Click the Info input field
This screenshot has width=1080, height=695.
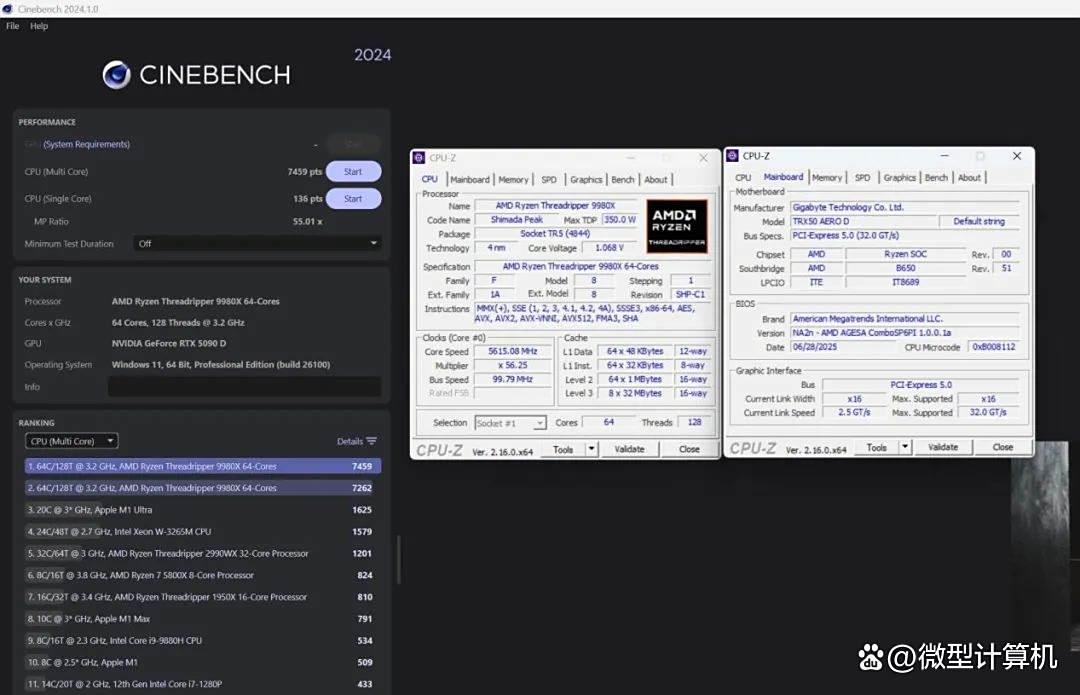point(245,386)
